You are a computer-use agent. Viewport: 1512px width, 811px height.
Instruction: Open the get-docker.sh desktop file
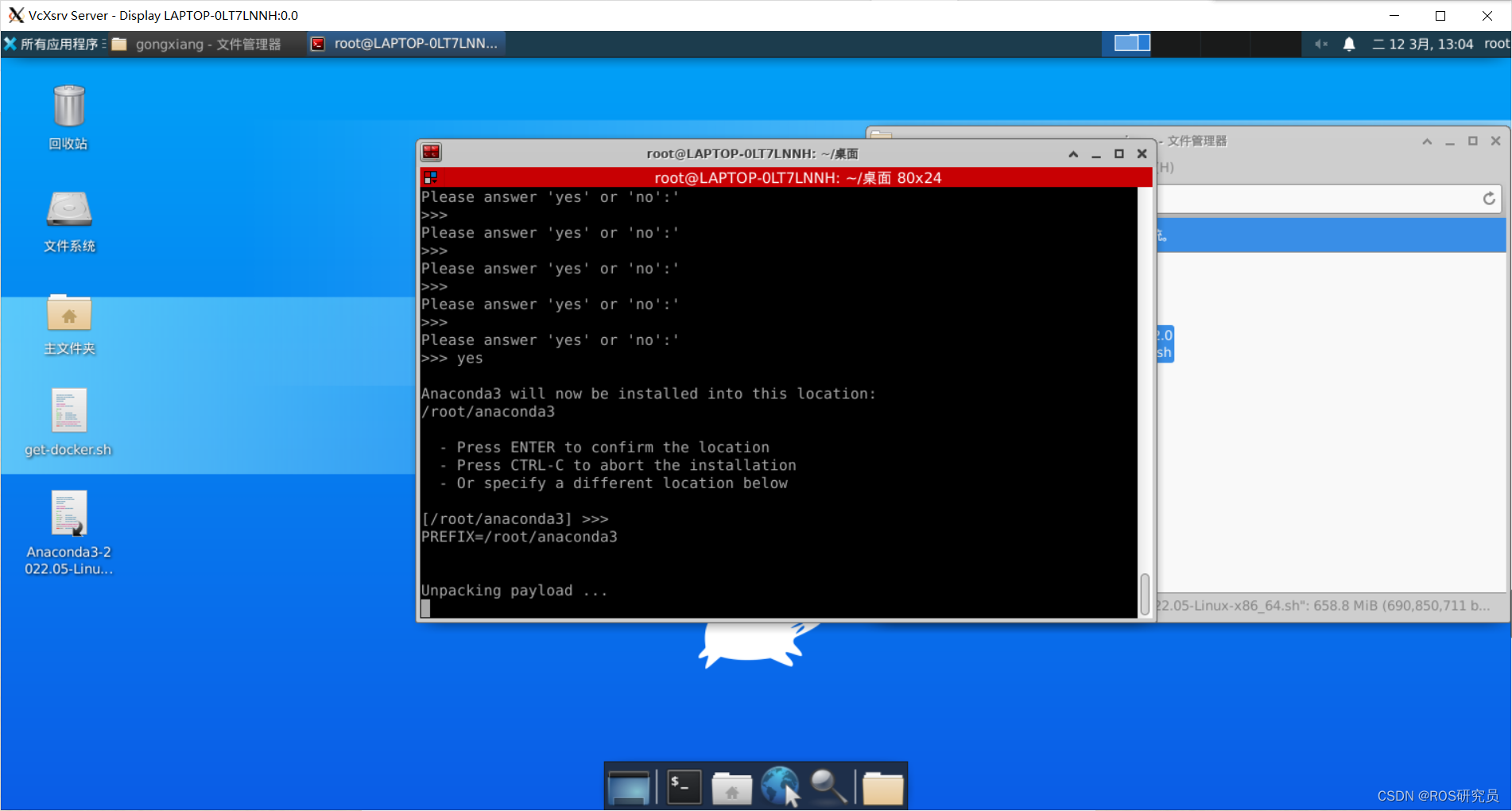click(x=68, y=411)
